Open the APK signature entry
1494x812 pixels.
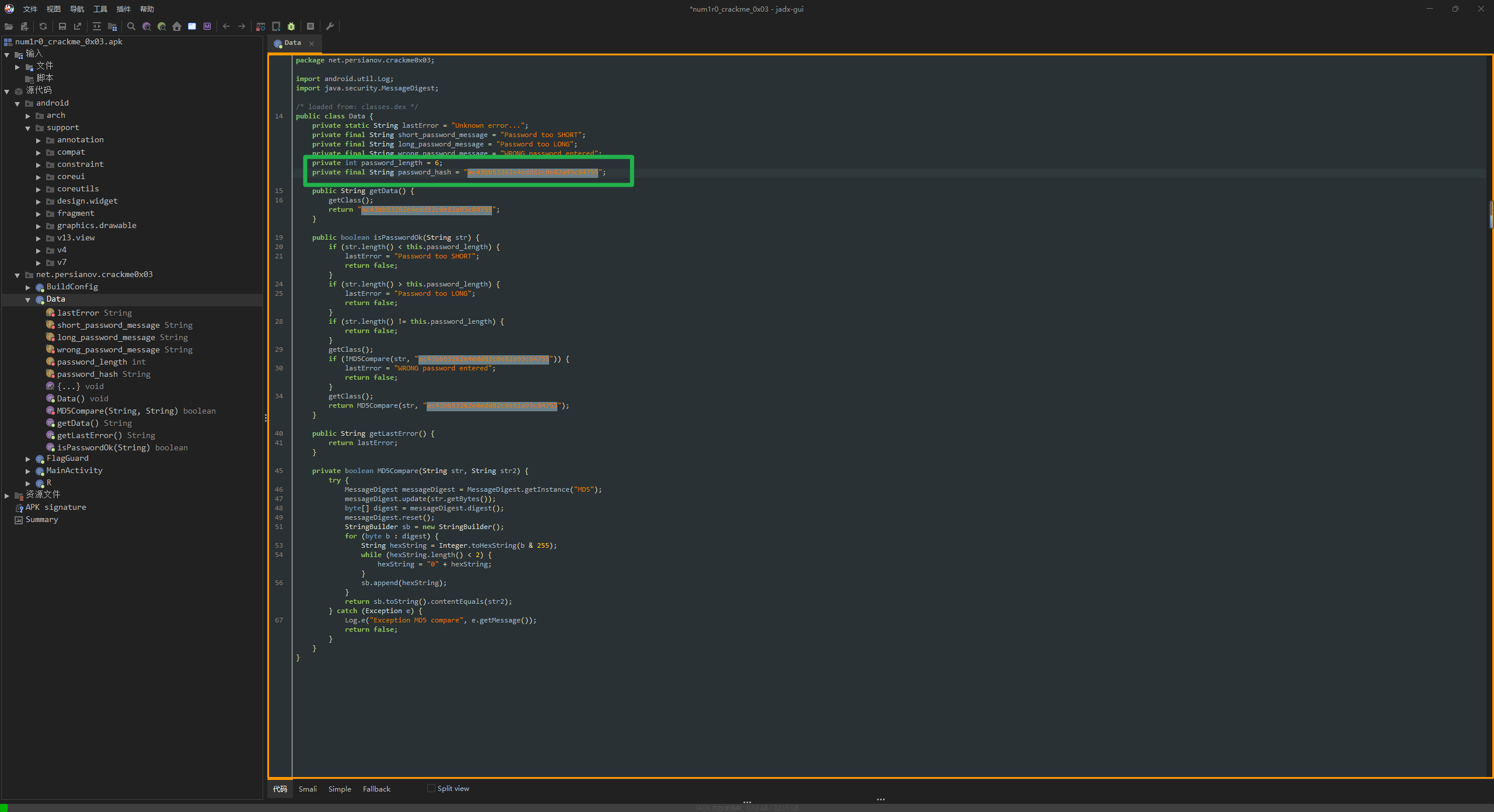[56, 508]
